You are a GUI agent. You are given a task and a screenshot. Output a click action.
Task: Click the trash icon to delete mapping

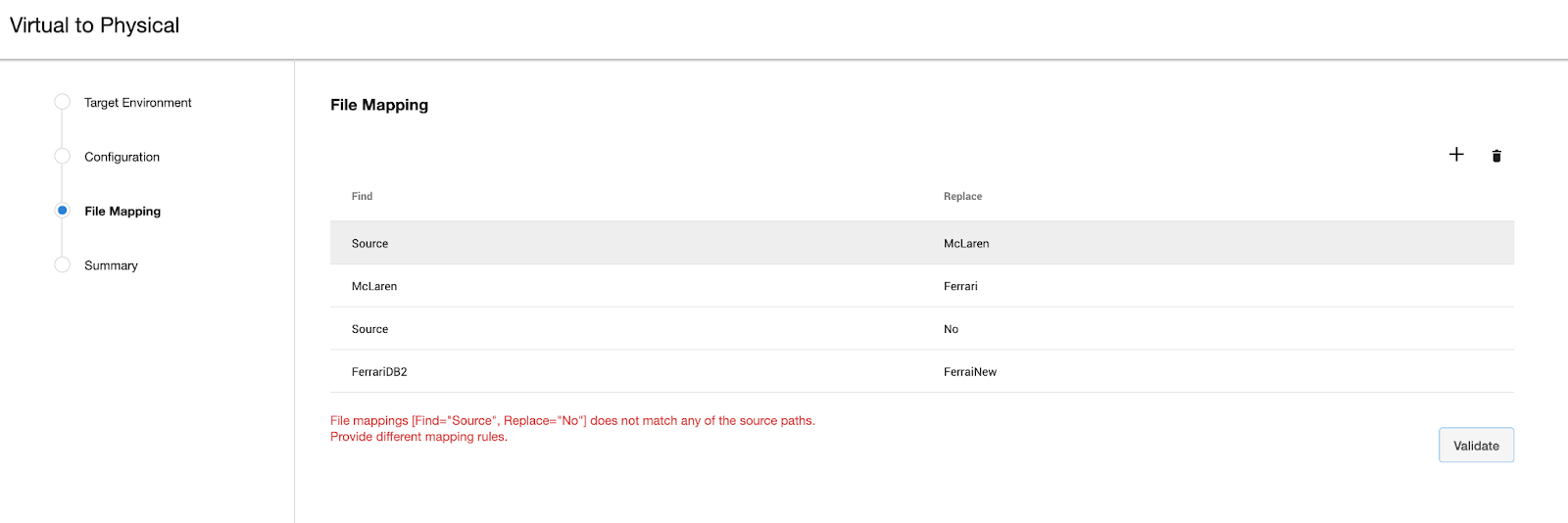1496,156
